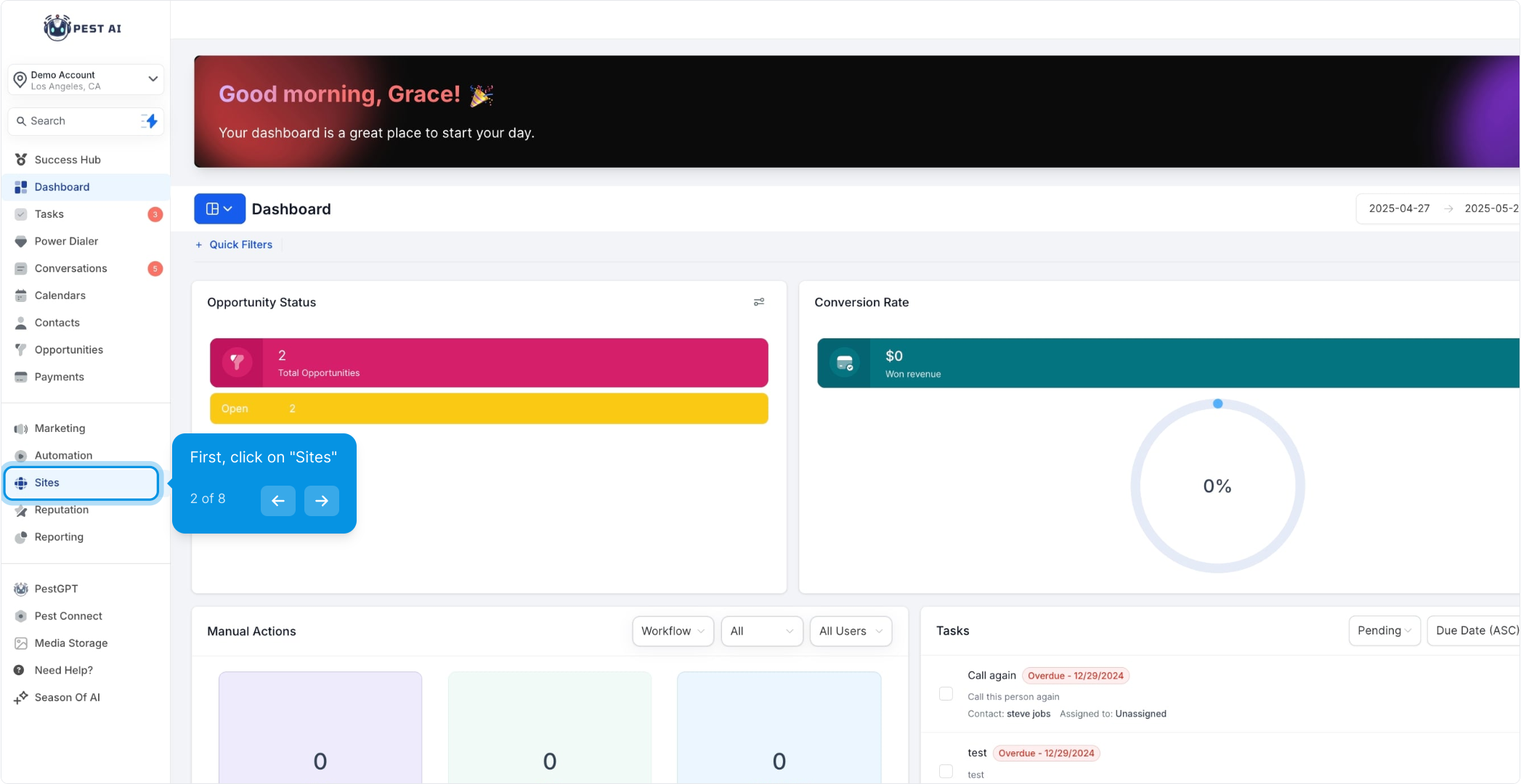Open the dashboard layout dropdown button
This screenshot has width=1521, height=784.
tap(219, 209)
